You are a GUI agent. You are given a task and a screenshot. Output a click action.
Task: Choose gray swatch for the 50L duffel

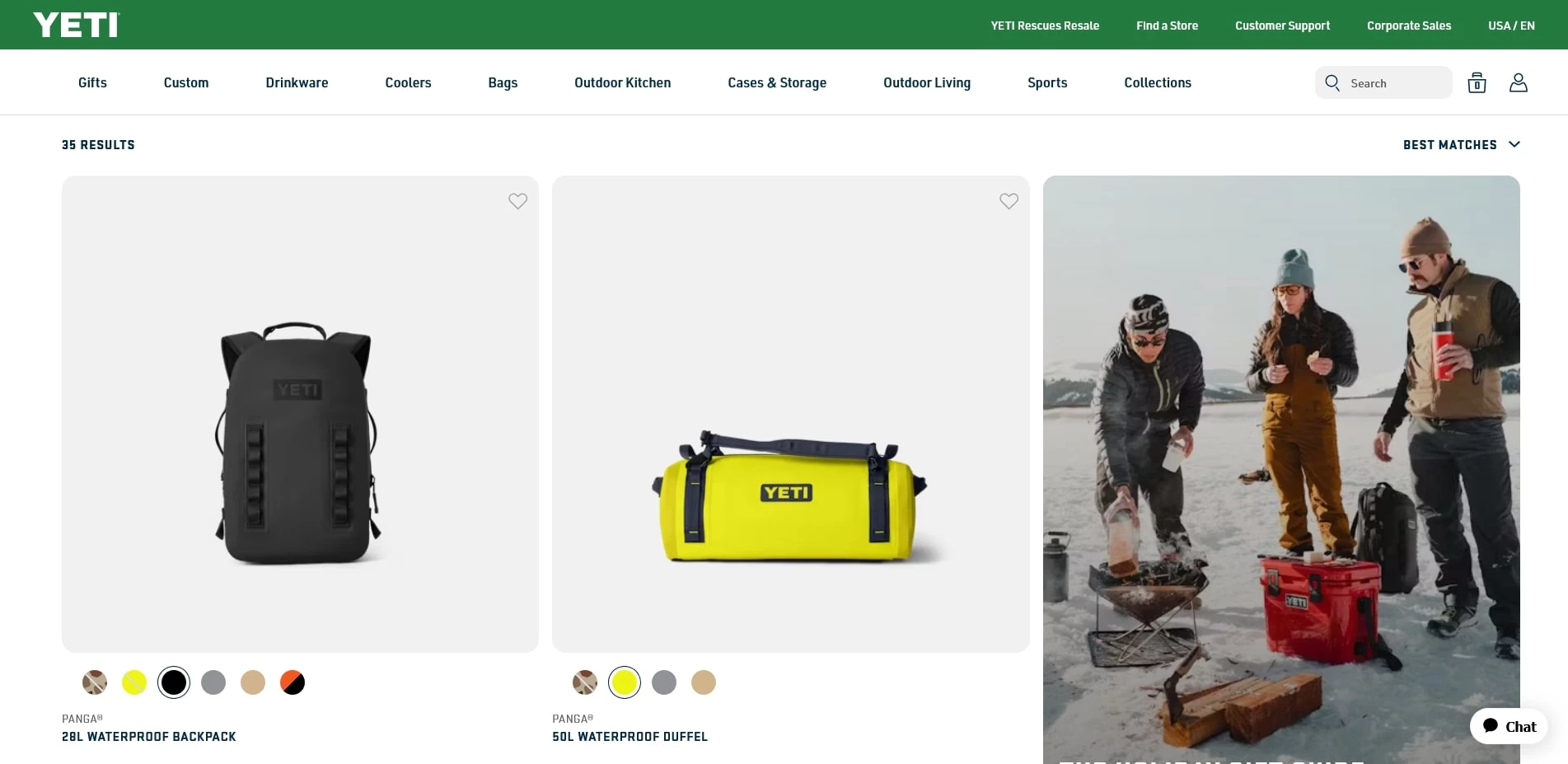664,682
